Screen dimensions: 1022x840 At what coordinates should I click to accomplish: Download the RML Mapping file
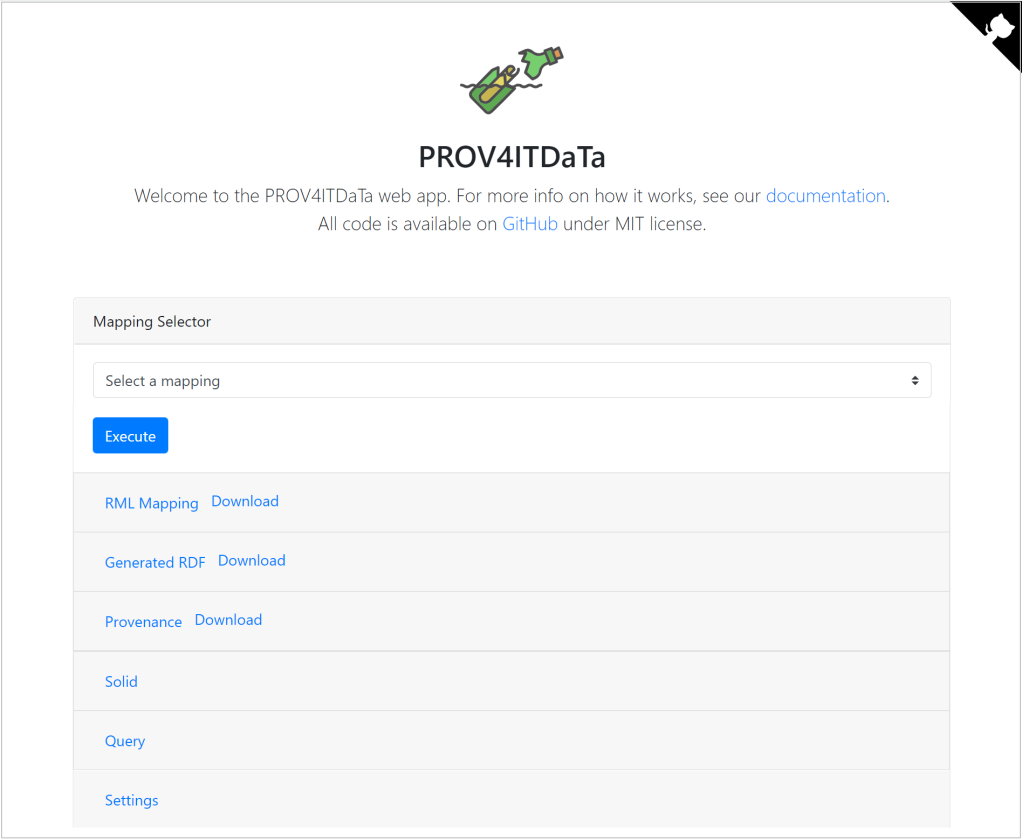[245, 501]
